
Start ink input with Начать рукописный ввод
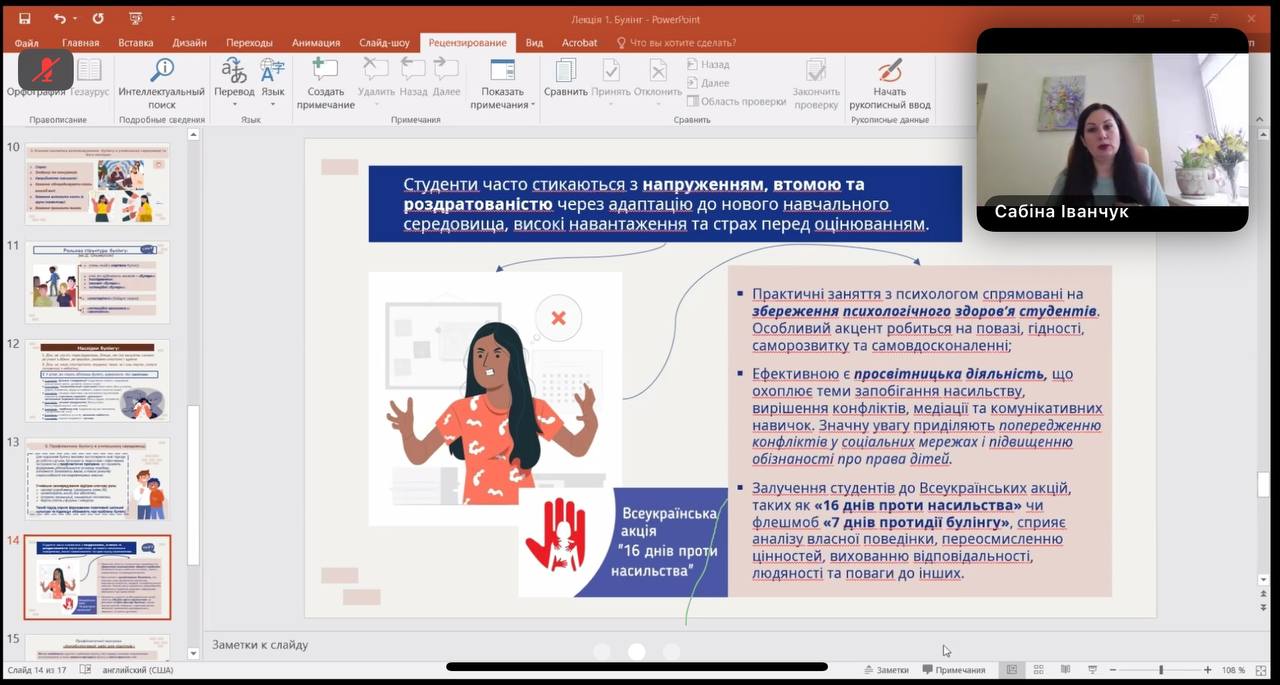(x=889, y=72)
